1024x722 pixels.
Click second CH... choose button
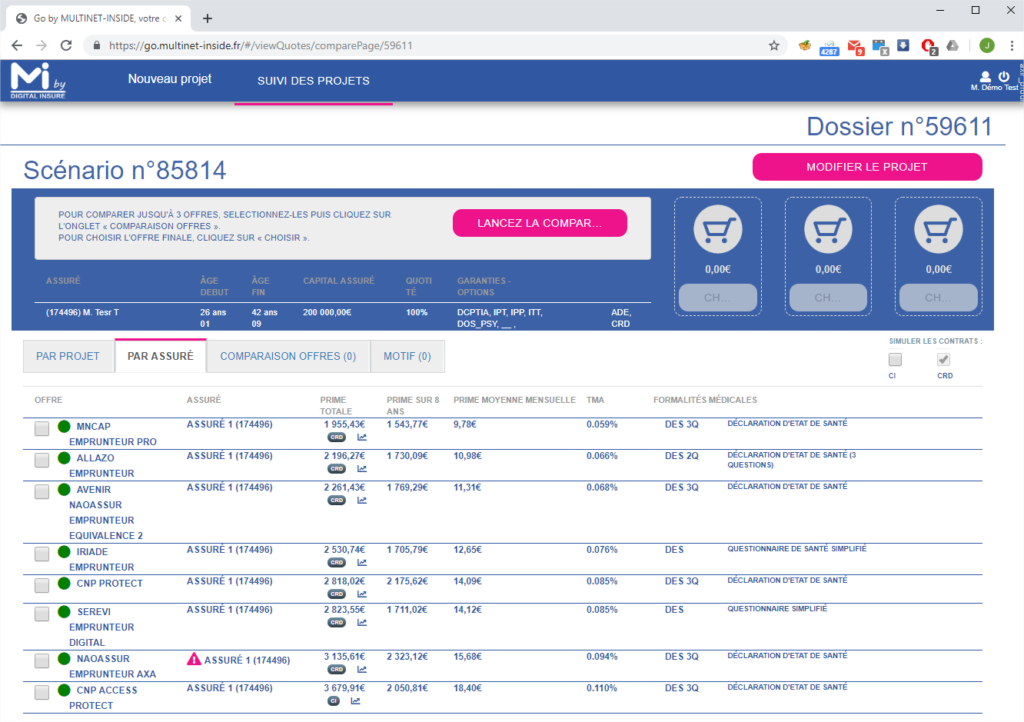(828, 298)
